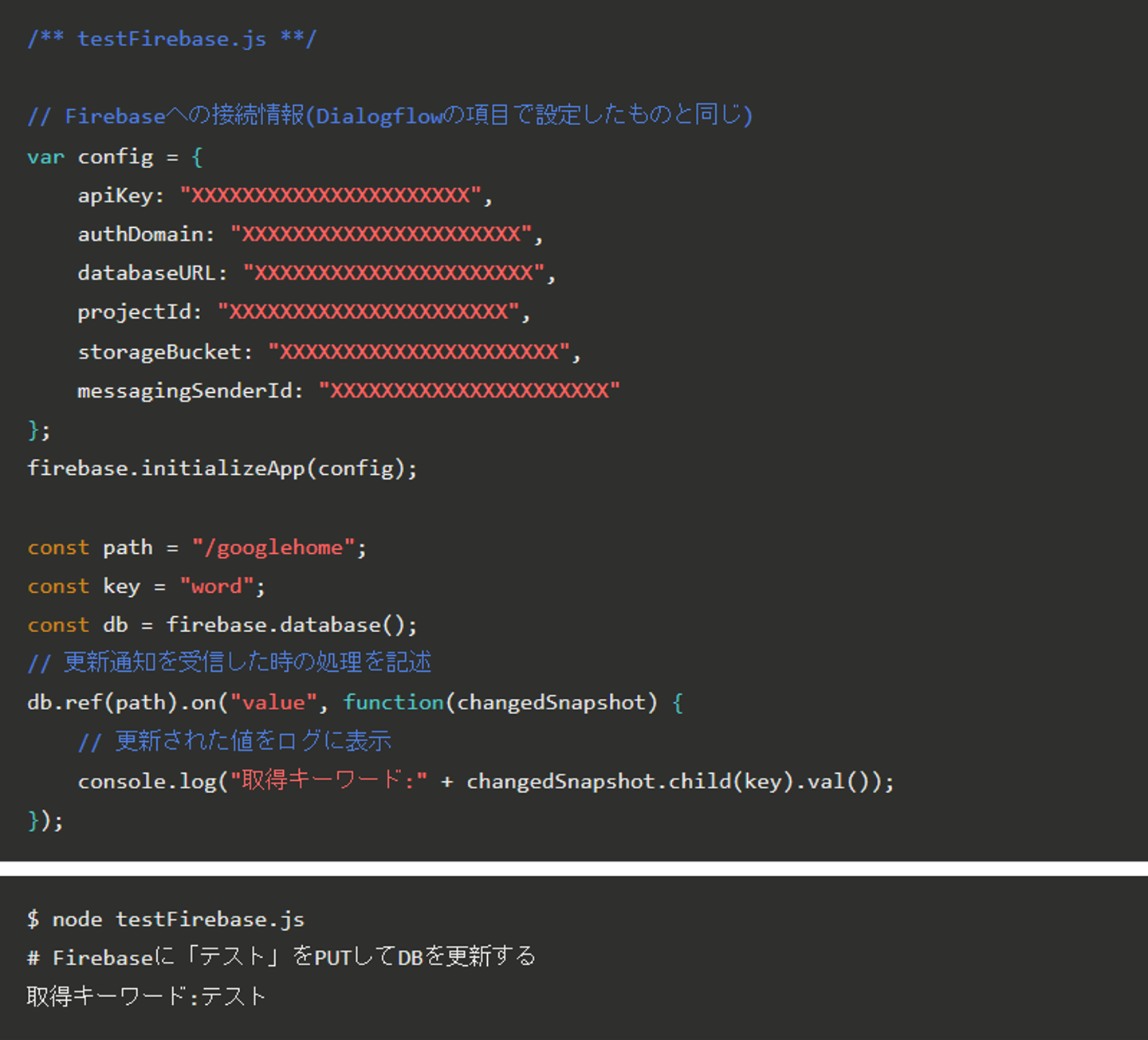Click the databaseURL placeholder string value
The height and width of the screenshot is (1040, 1148).
pos(394,273)
